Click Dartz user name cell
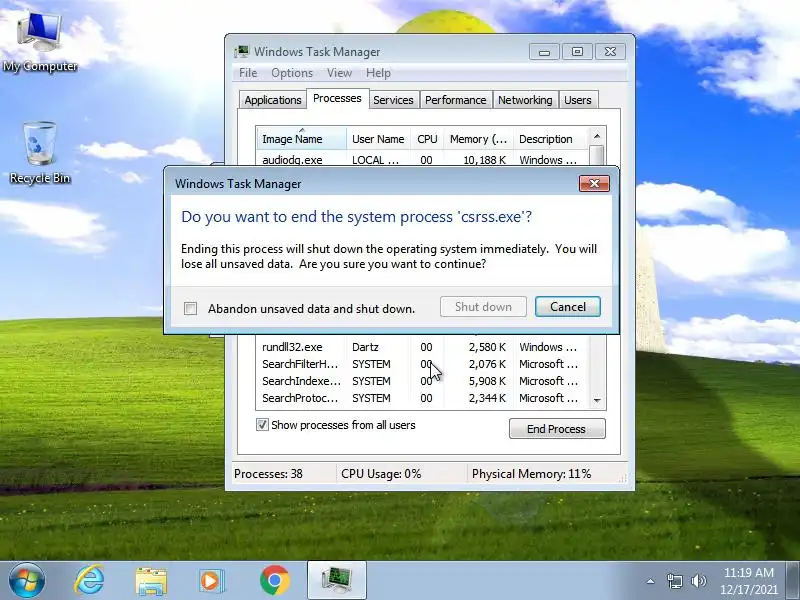The image size is (800, 600). 365,347
